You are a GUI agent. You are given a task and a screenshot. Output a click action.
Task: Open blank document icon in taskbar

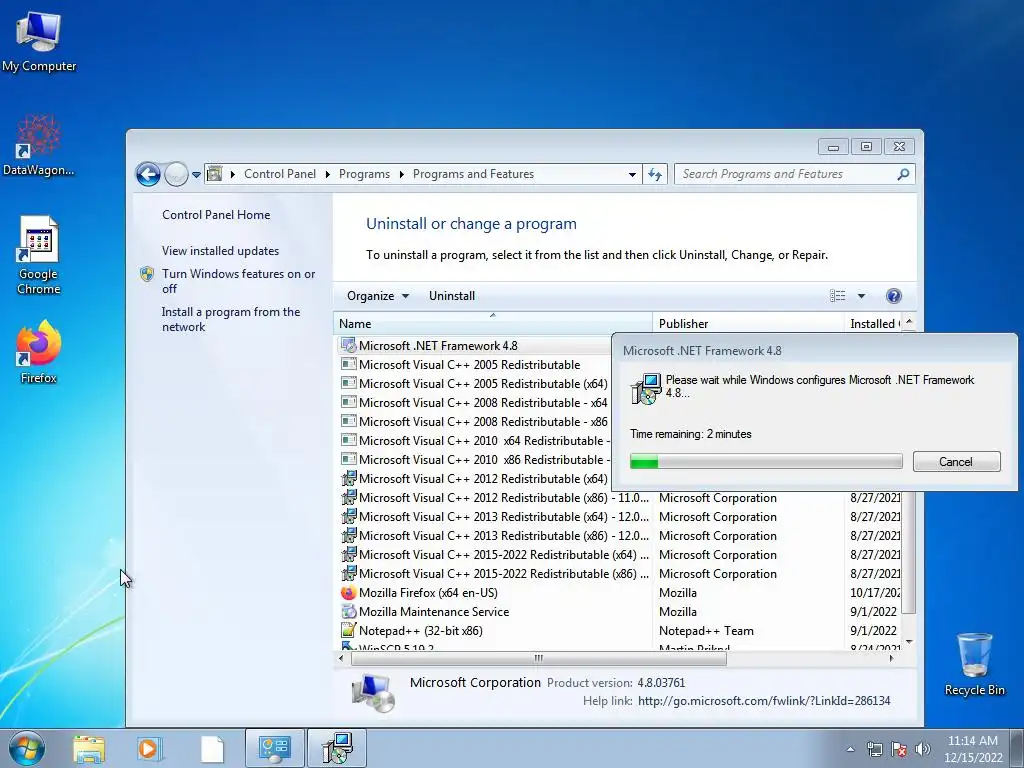(x=212, y=749)
